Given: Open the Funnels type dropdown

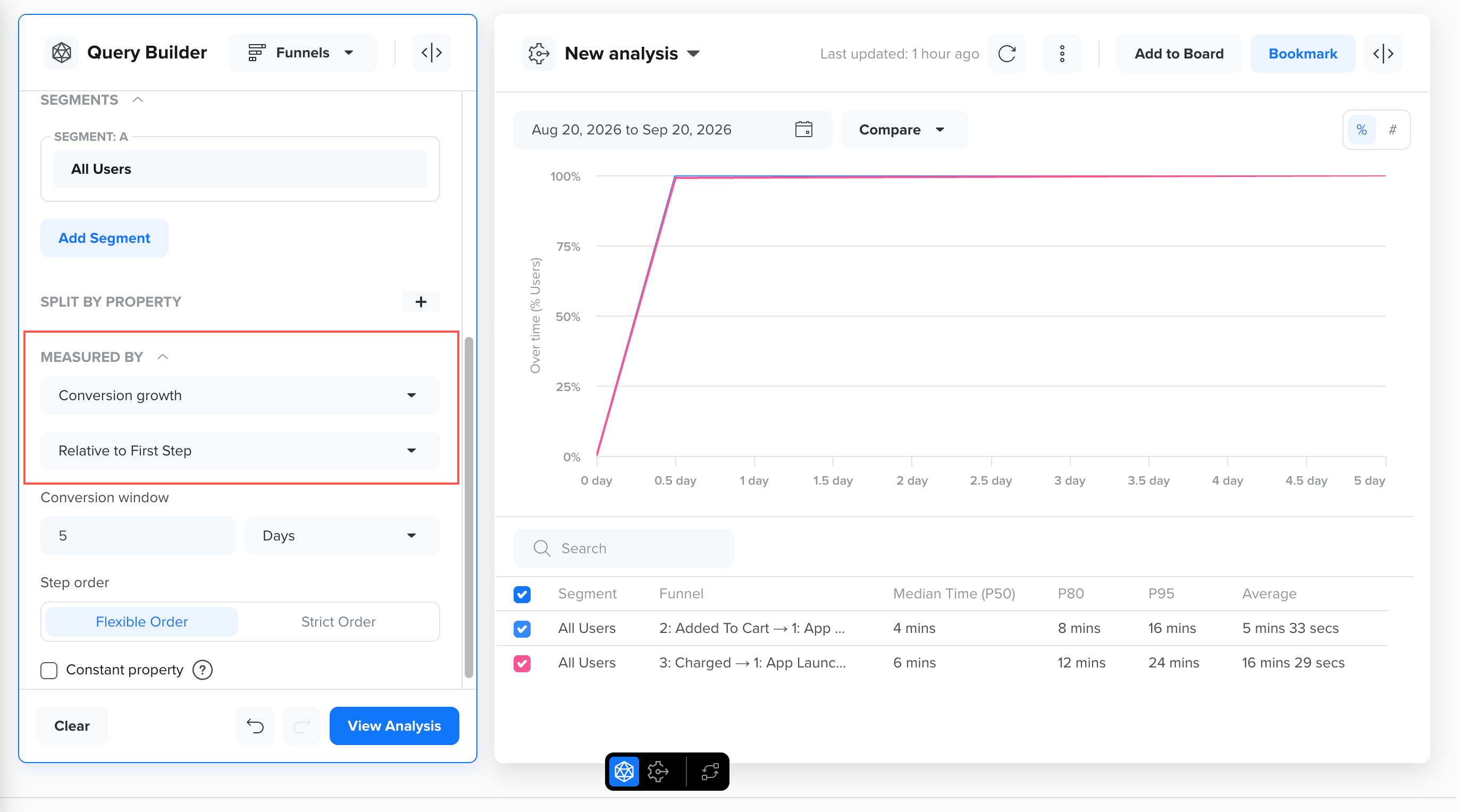Looking at the screenshot, I should tap(303, 53).
